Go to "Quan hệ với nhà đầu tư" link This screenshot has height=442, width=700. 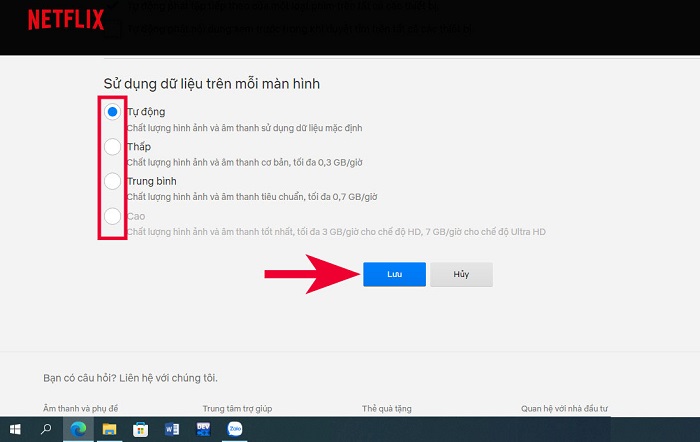(x=564, y=409)
